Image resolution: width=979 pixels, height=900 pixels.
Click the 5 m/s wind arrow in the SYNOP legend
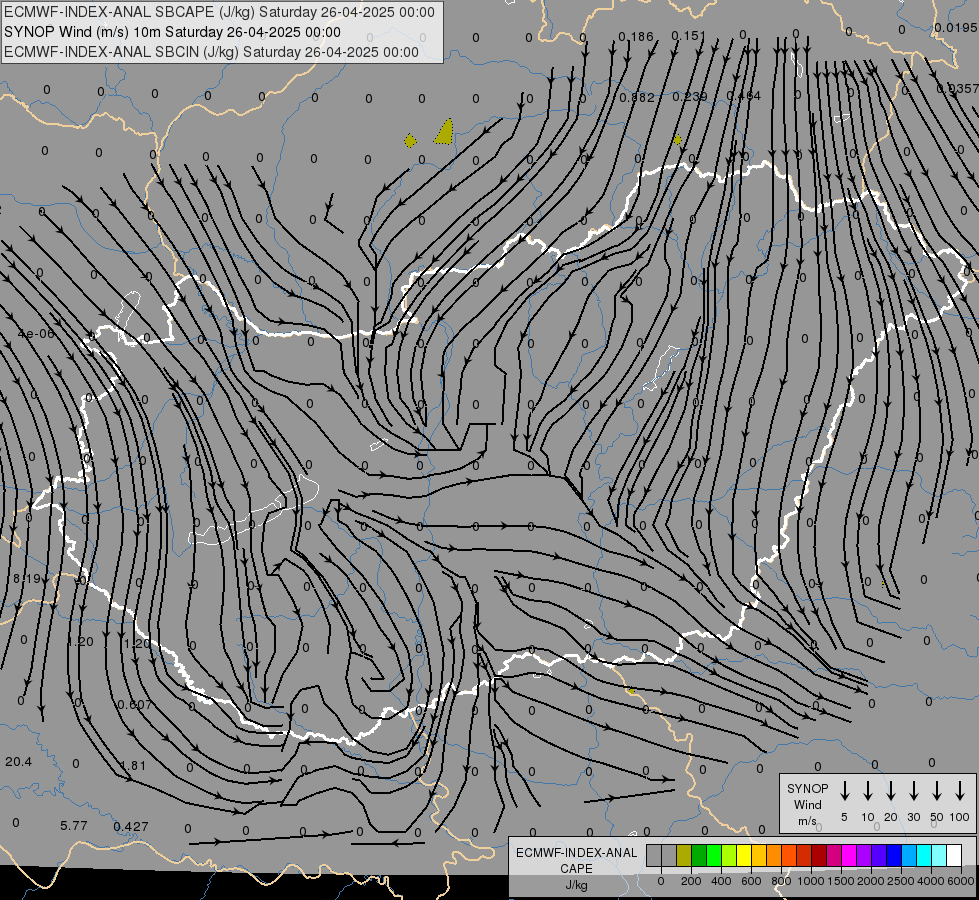(x=844, y=791)
